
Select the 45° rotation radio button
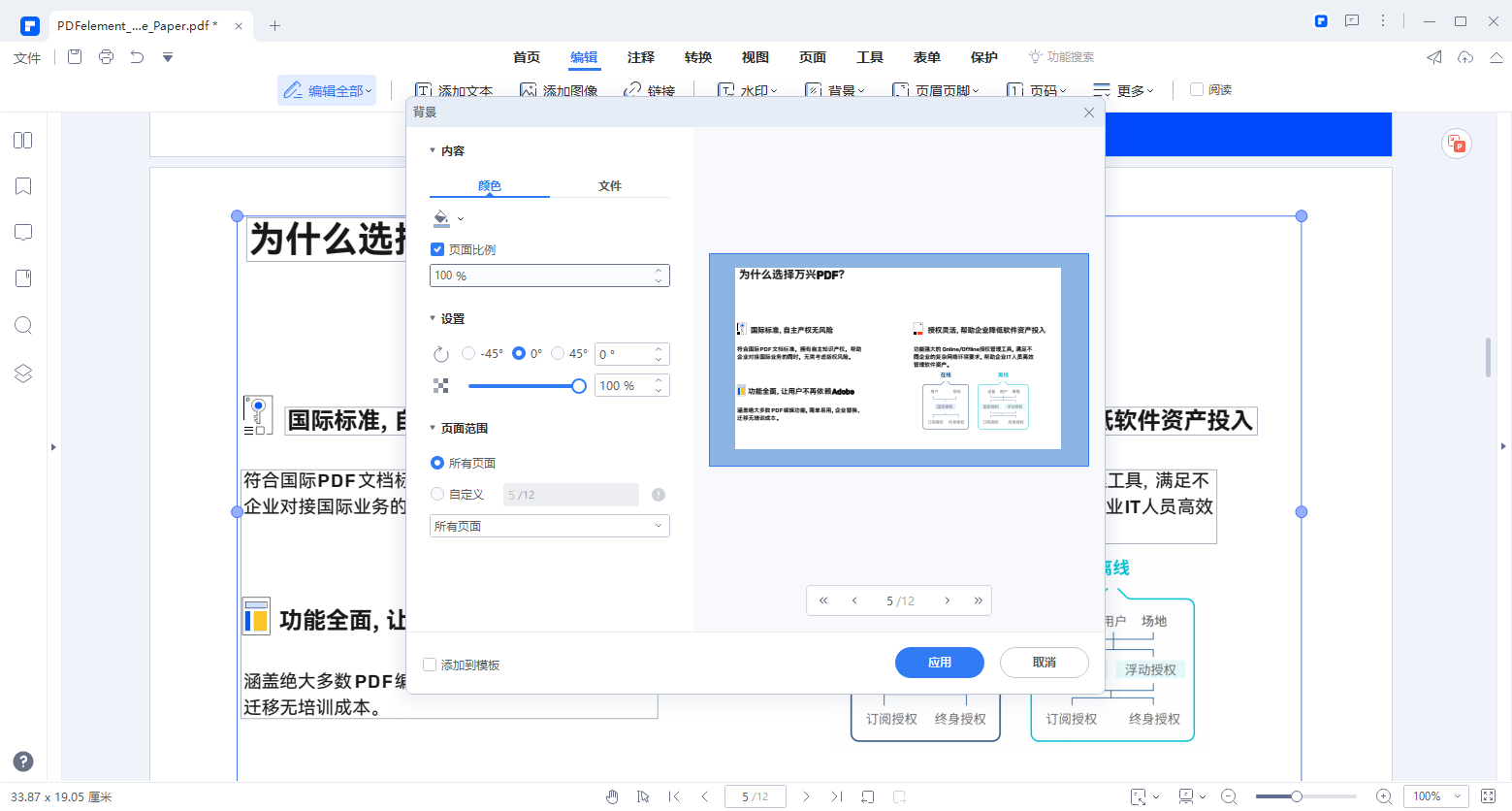click(x=556, y=353)
